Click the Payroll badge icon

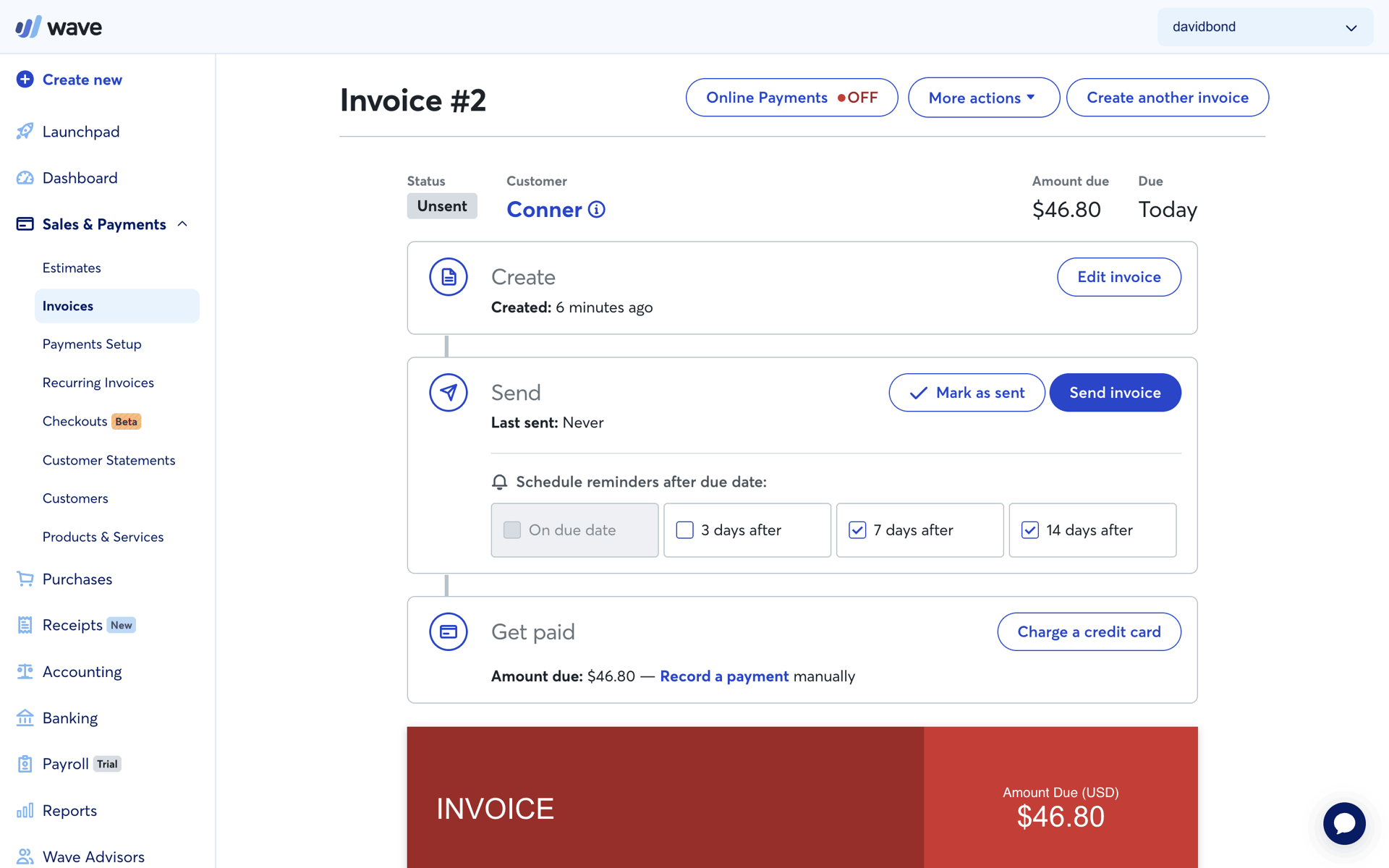pyautogui.click(x=25, y=764)
